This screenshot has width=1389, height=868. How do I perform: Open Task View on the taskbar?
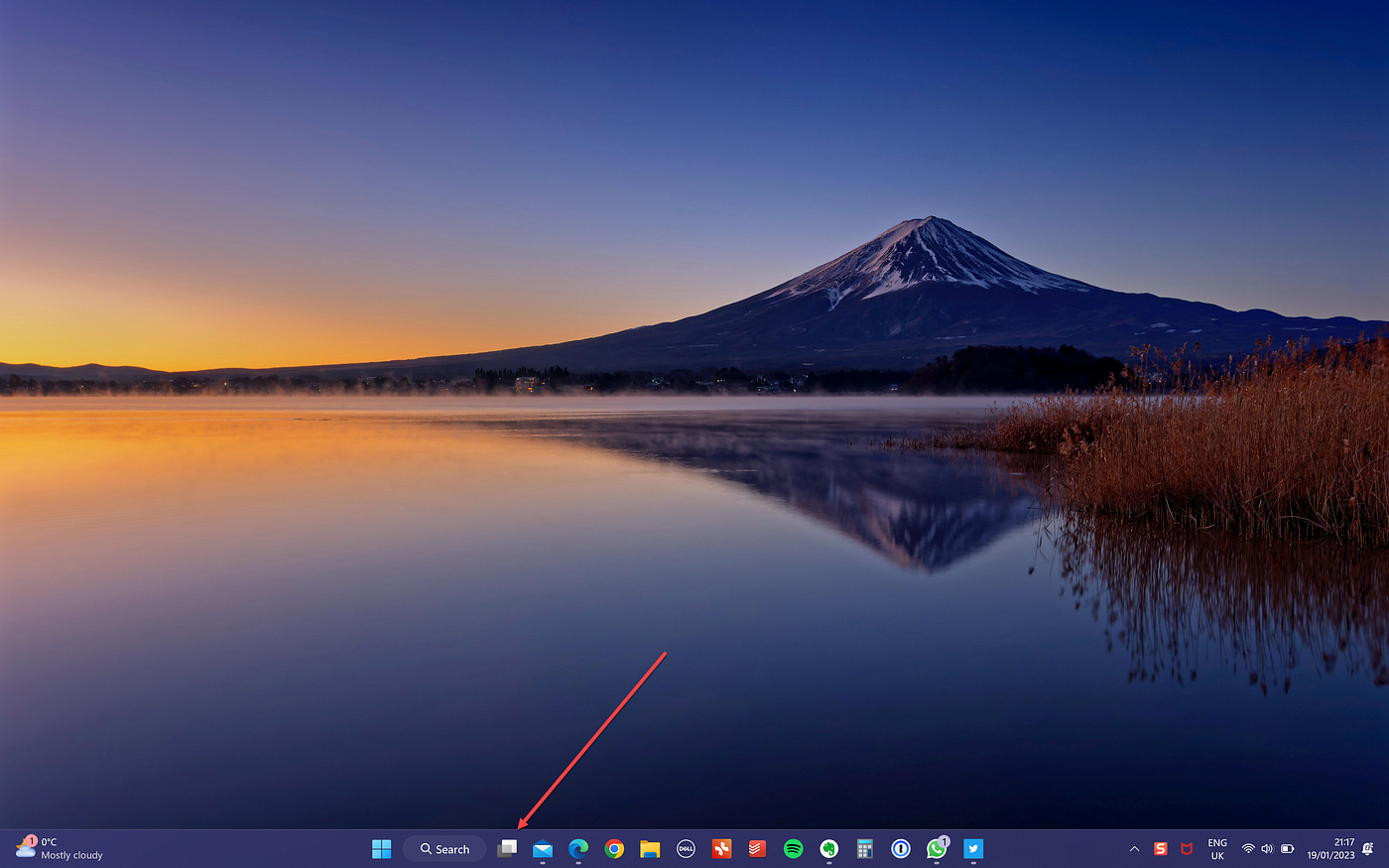[x=507, y=849]
